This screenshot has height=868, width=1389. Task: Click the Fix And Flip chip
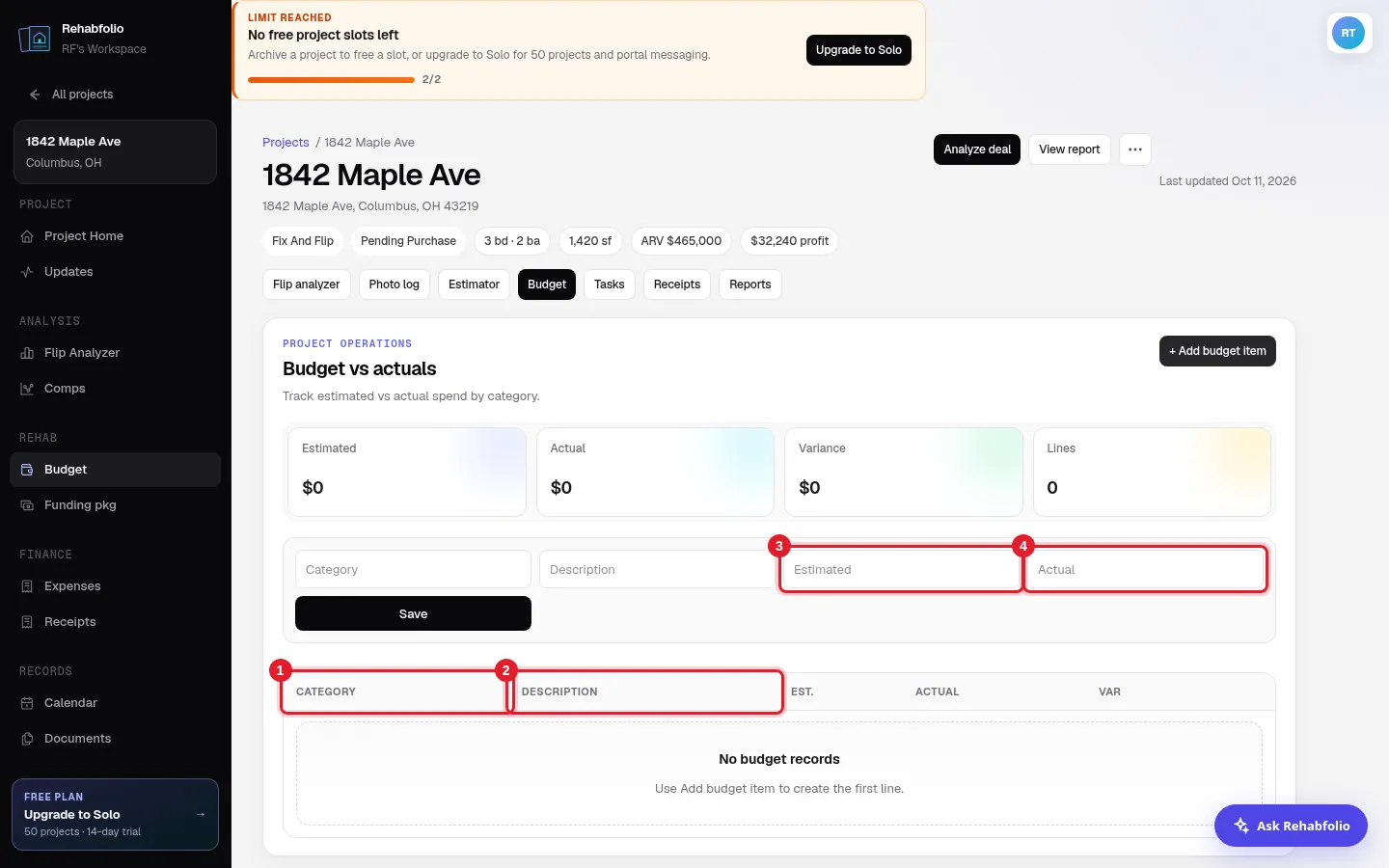tap(303, 241)
